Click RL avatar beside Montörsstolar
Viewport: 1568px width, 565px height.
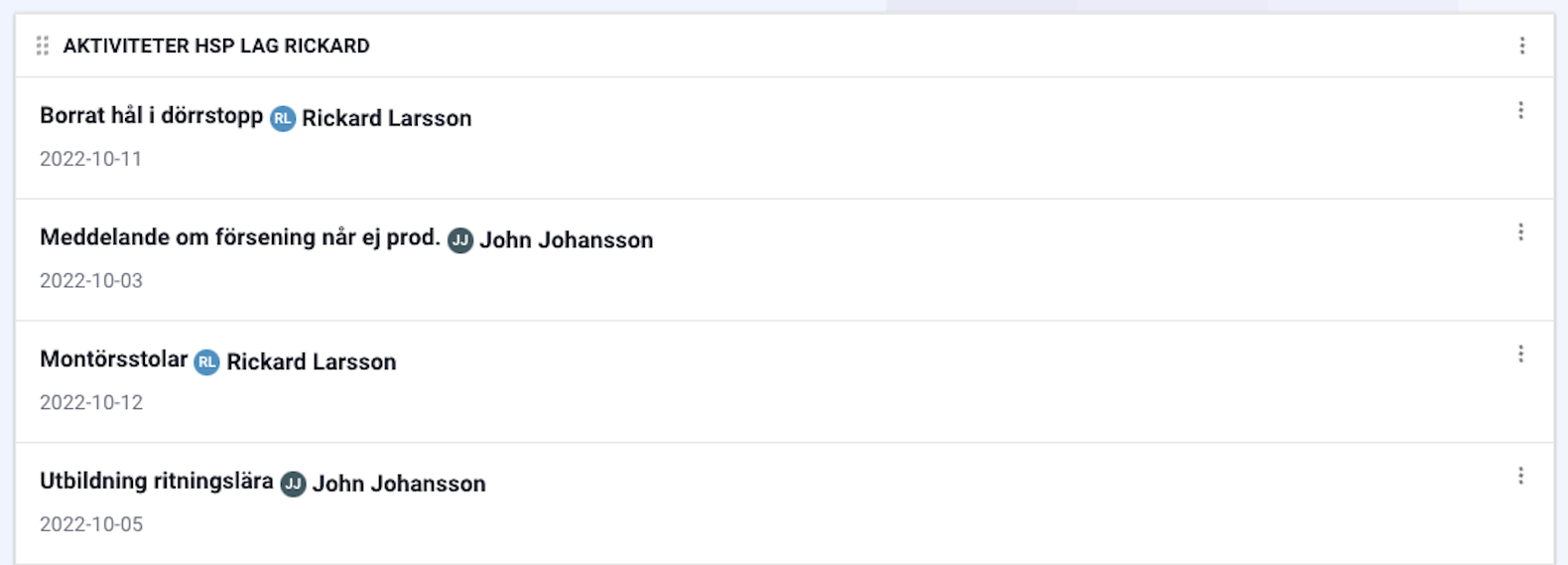click(x=206, y=362)
